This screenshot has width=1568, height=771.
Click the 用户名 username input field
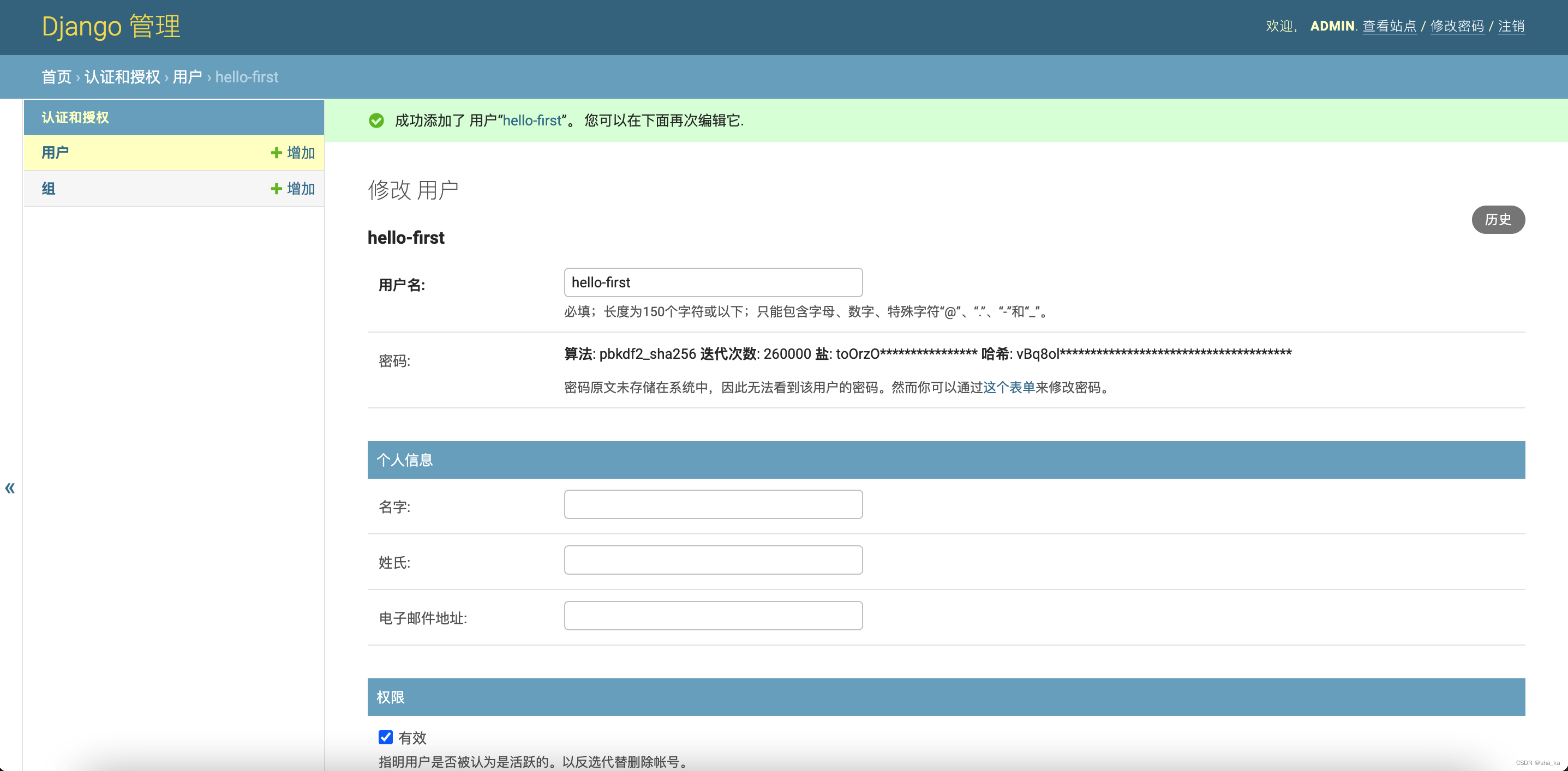[713, 282]
